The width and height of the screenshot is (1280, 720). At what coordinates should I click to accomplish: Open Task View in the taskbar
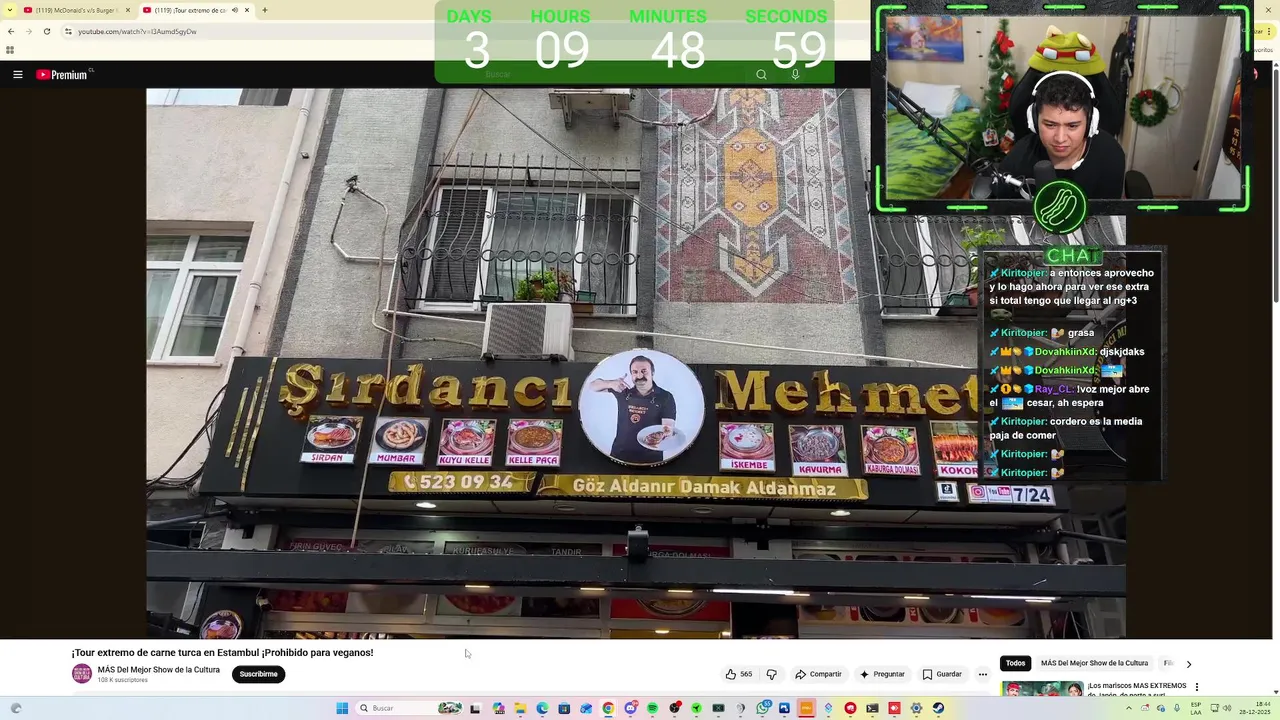pyautogui.click(x=475, y=708)
